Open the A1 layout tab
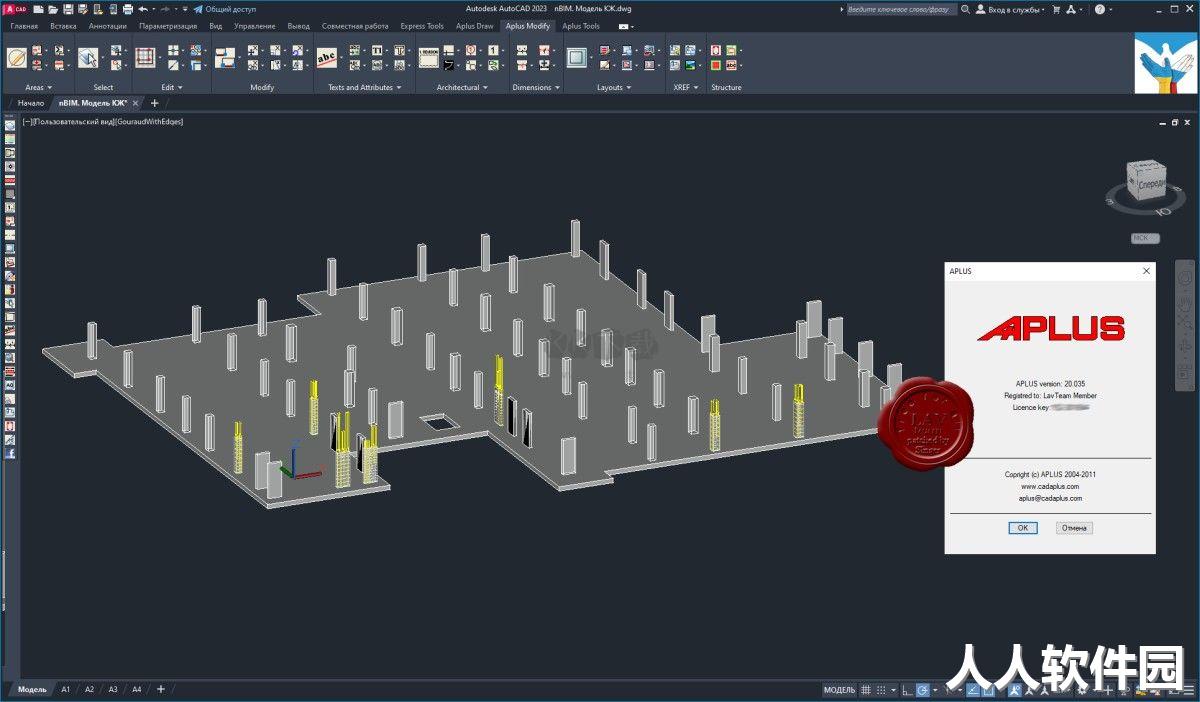 [66, 689]
